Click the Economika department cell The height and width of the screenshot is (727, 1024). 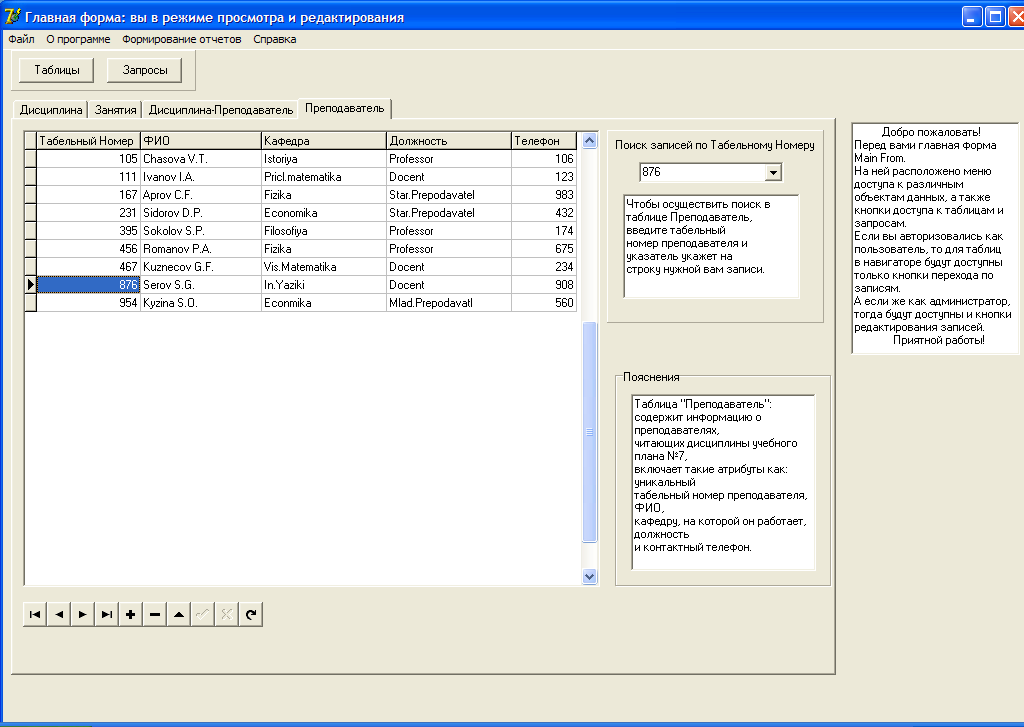[324, 213]
